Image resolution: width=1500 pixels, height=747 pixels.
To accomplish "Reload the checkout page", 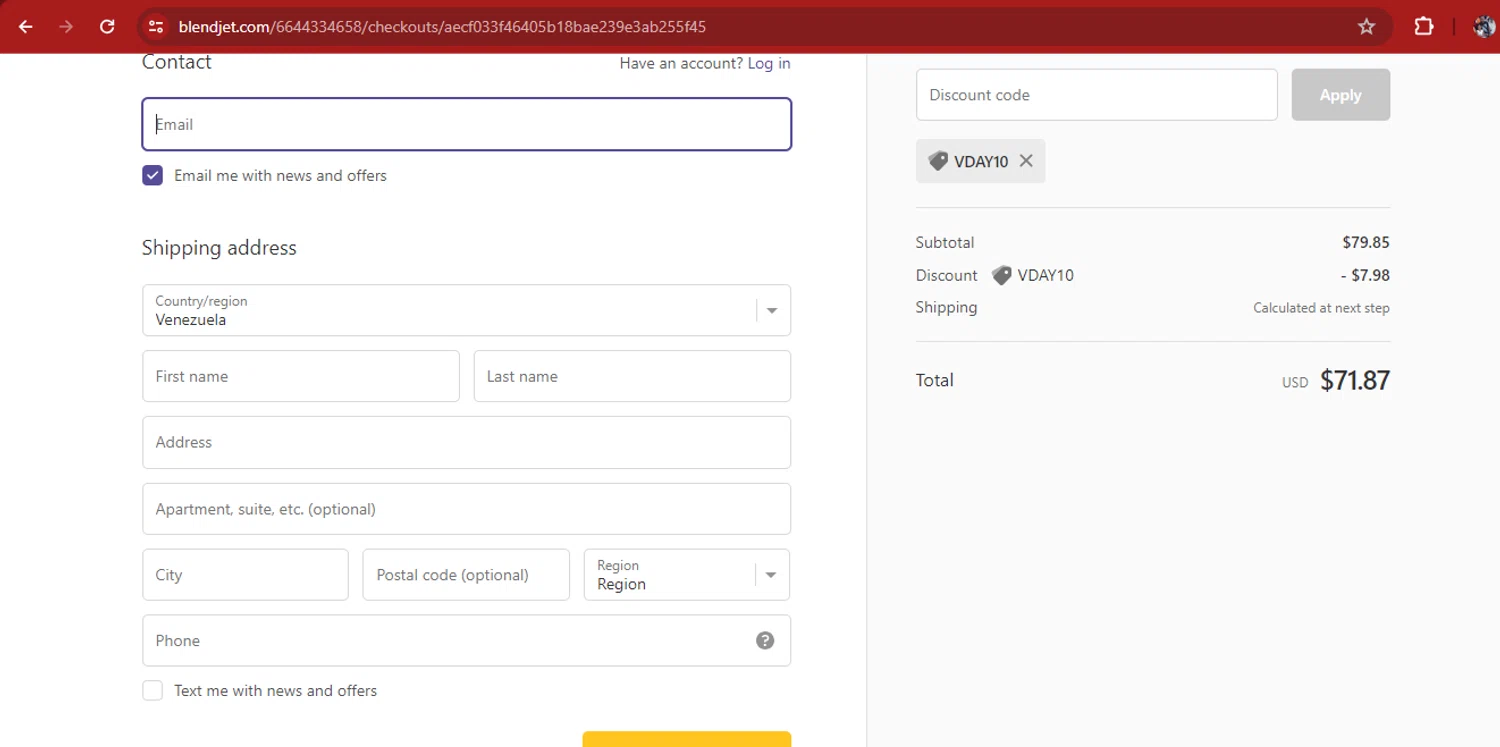I will tap(107, 27).
